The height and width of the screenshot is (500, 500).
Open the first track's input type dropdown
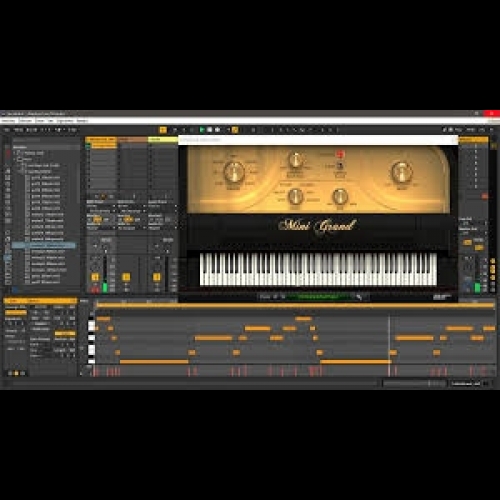[101, 206]
